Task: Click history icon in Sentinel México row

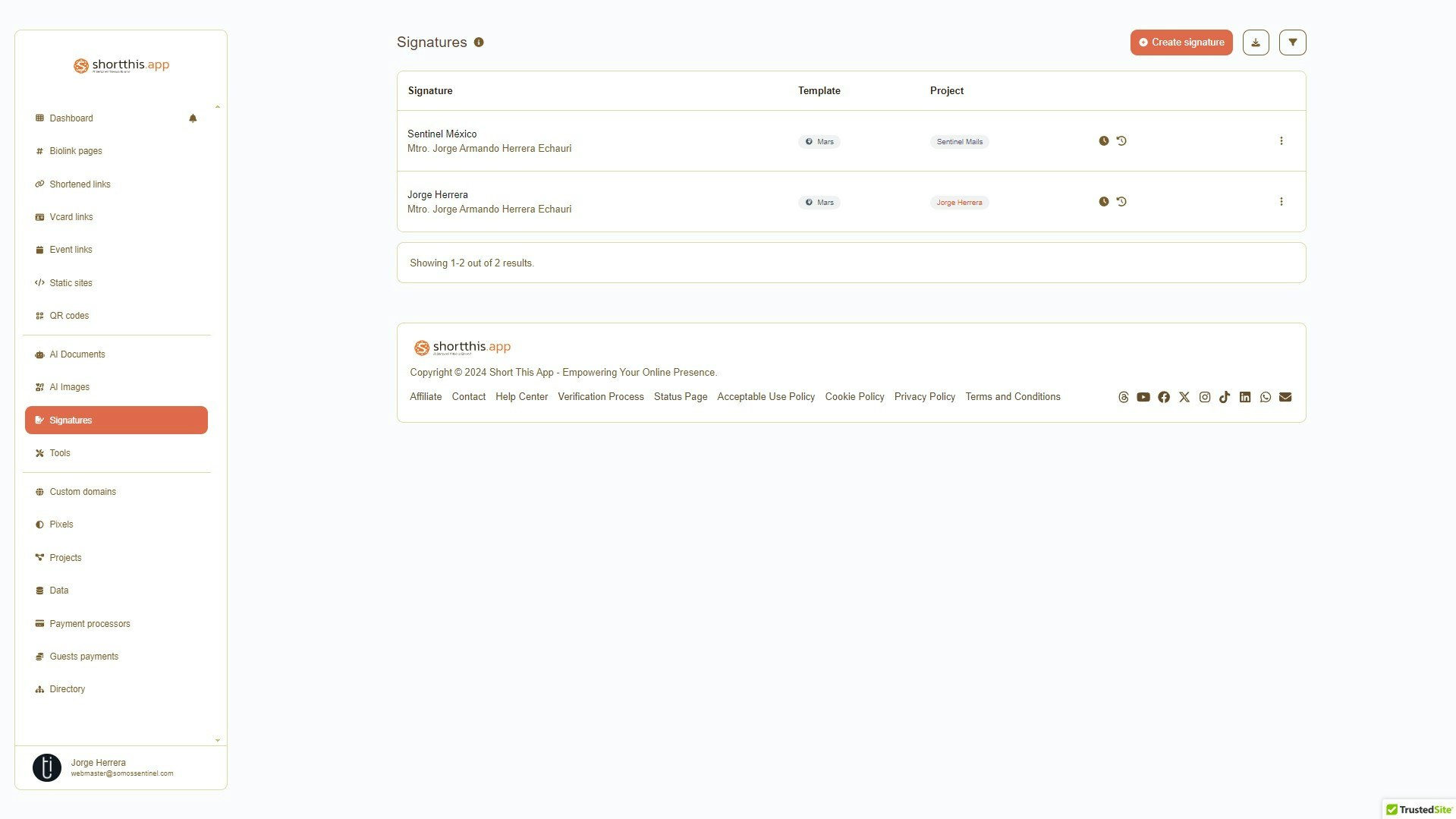Action: tap(1121, 141)
